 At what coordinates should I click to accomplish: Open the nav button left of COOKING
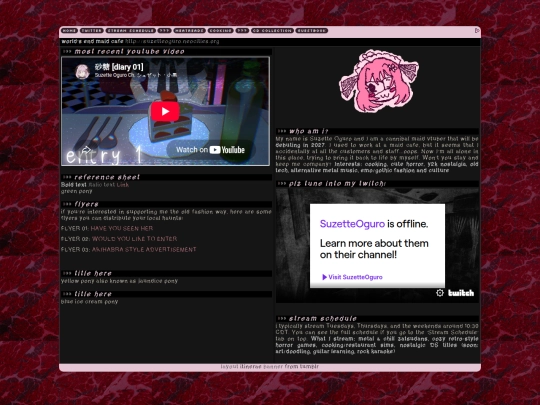point(189,31)
